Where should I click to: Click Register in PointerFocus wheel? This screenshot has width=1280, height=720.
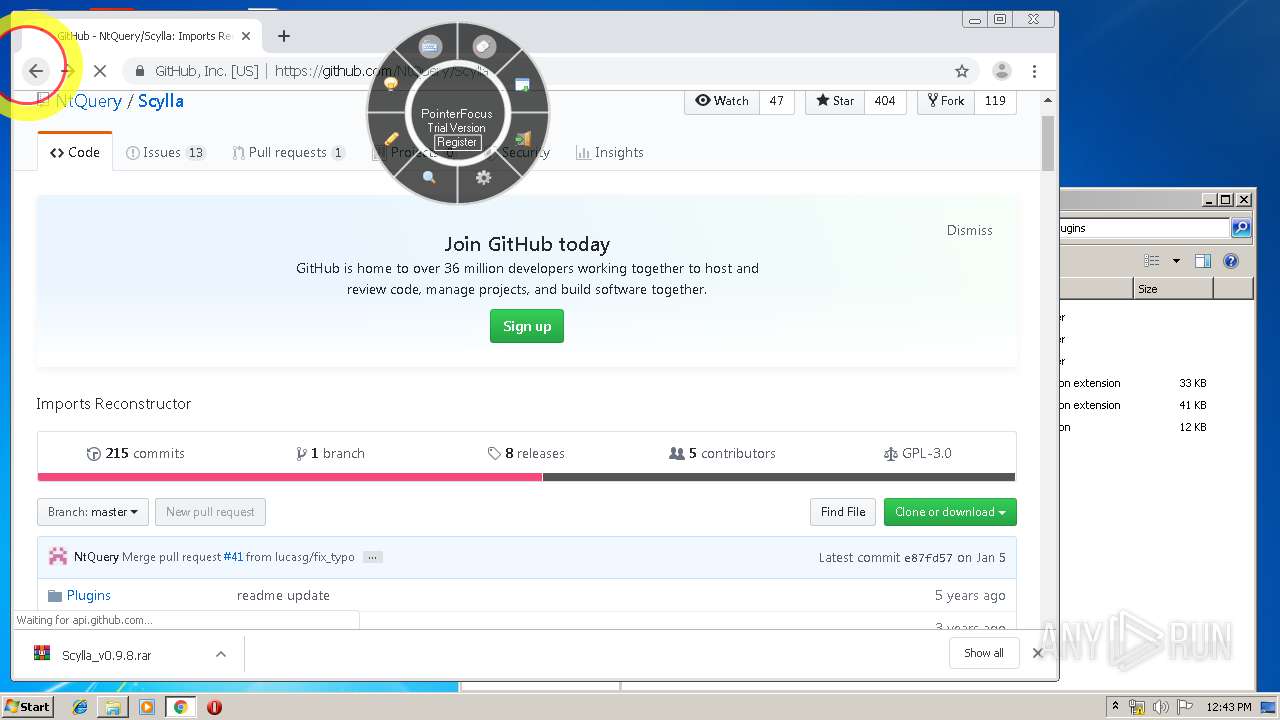457,142
